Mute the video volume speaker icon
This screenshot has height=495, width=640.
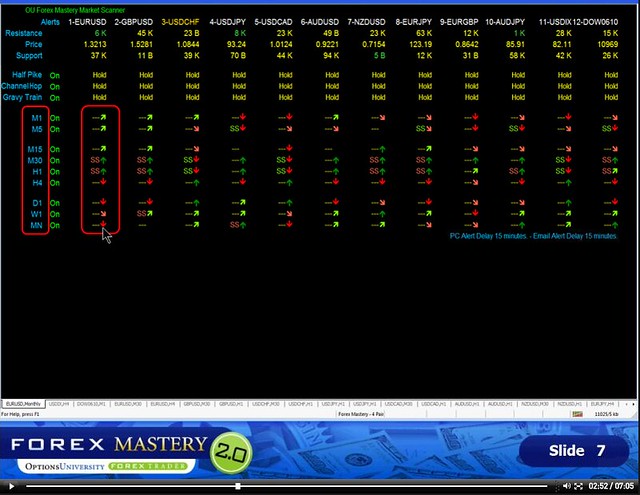567,486
